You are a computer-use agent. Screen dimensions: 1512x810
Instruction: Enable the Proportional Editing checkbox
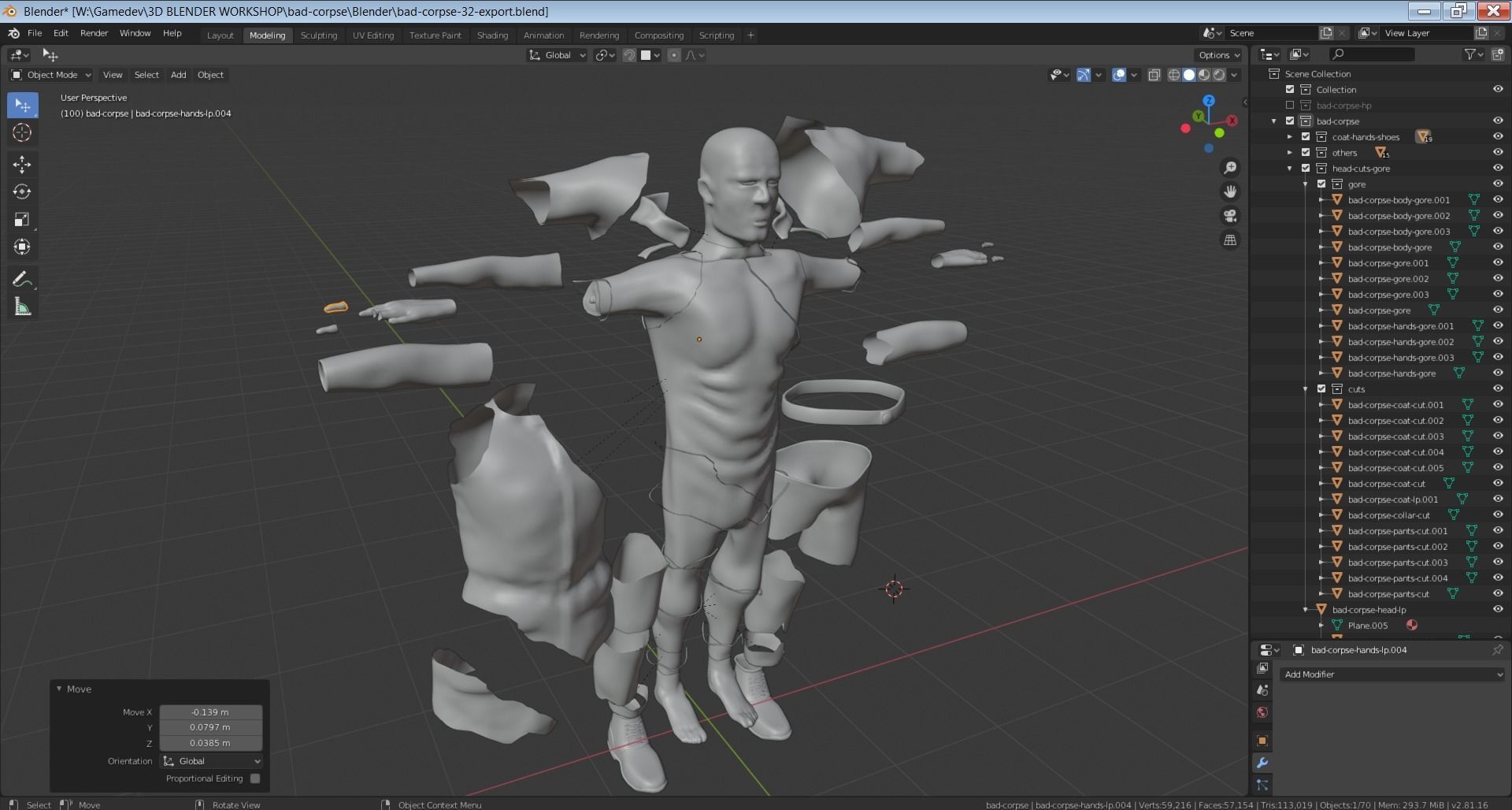pos(255,778)
